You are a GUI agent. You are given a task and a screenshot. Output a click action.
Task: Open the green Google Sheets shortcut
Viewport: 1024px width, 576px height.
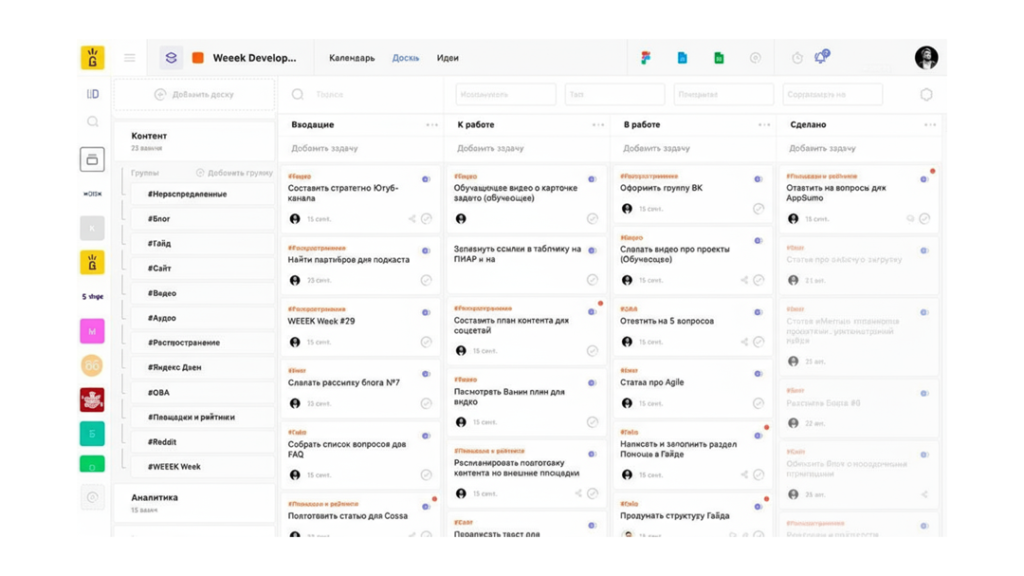[x=718, y=58]
